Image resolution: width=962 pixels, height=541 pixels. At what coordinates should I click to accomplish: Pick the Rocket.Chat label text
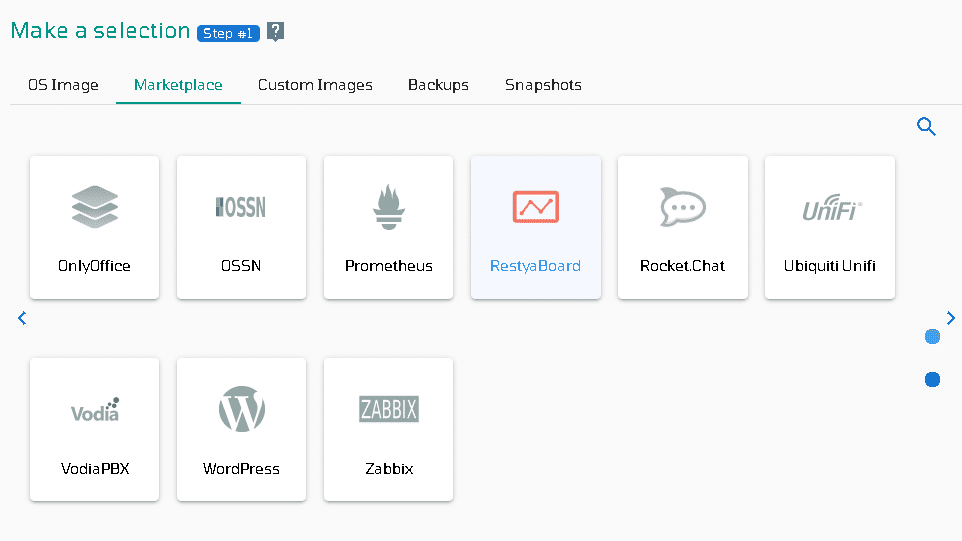click(x=682, y=266)
